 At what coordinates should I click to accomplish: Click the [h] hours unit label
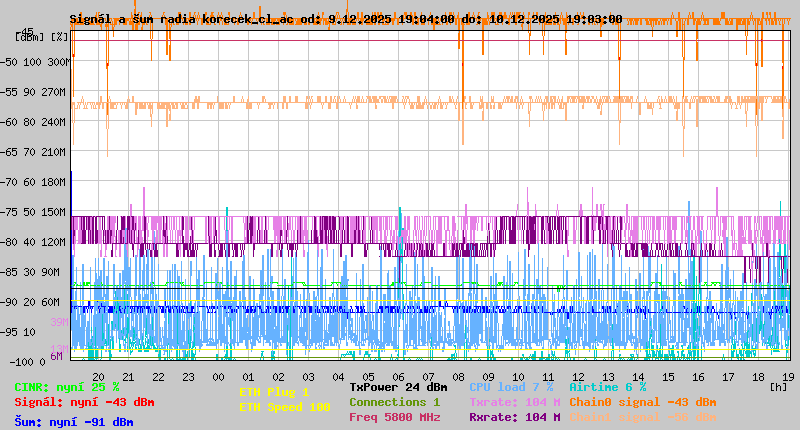(x=778, y=386)
